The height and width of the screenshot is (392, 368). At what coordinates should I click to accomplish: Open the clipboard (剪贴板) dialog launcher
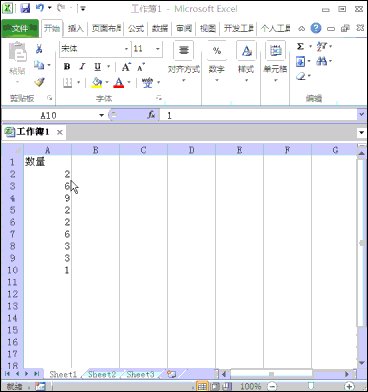pyautogui.click(x=50, y=98)
